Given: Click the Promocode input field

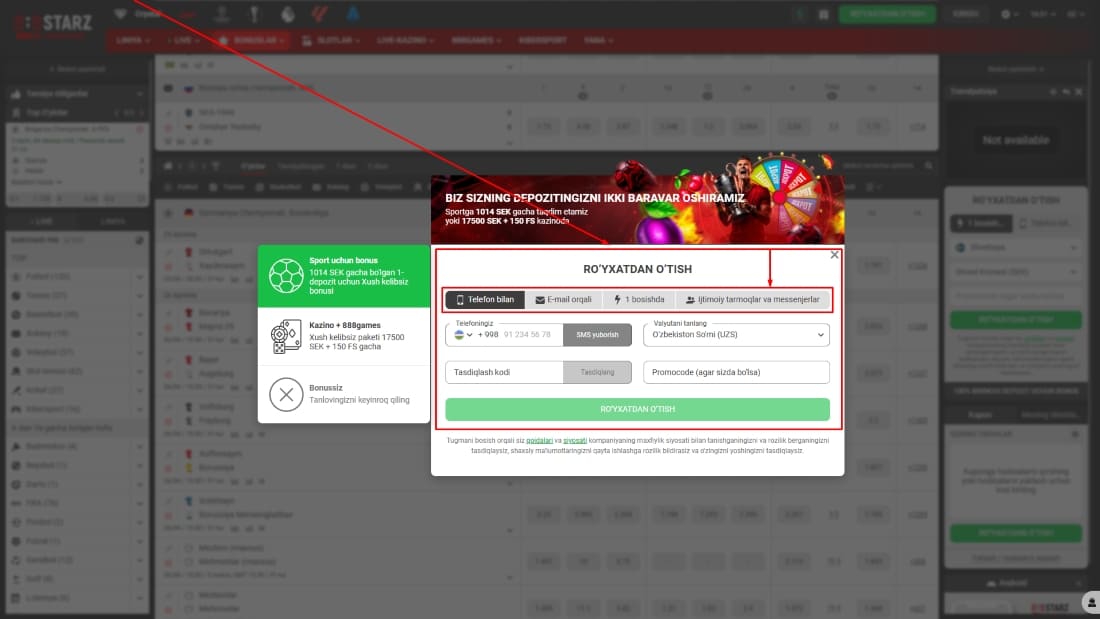Looking at the screenshot, I should [736, 372].
